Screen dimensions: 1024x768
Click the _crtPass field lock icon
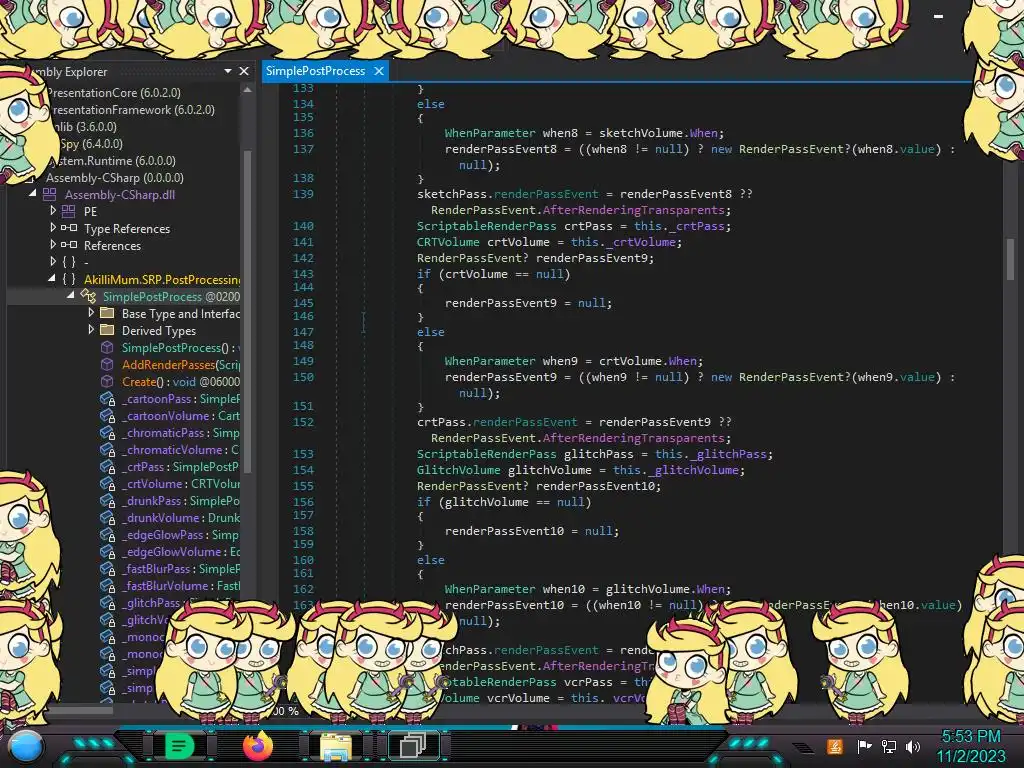[108, 467]
